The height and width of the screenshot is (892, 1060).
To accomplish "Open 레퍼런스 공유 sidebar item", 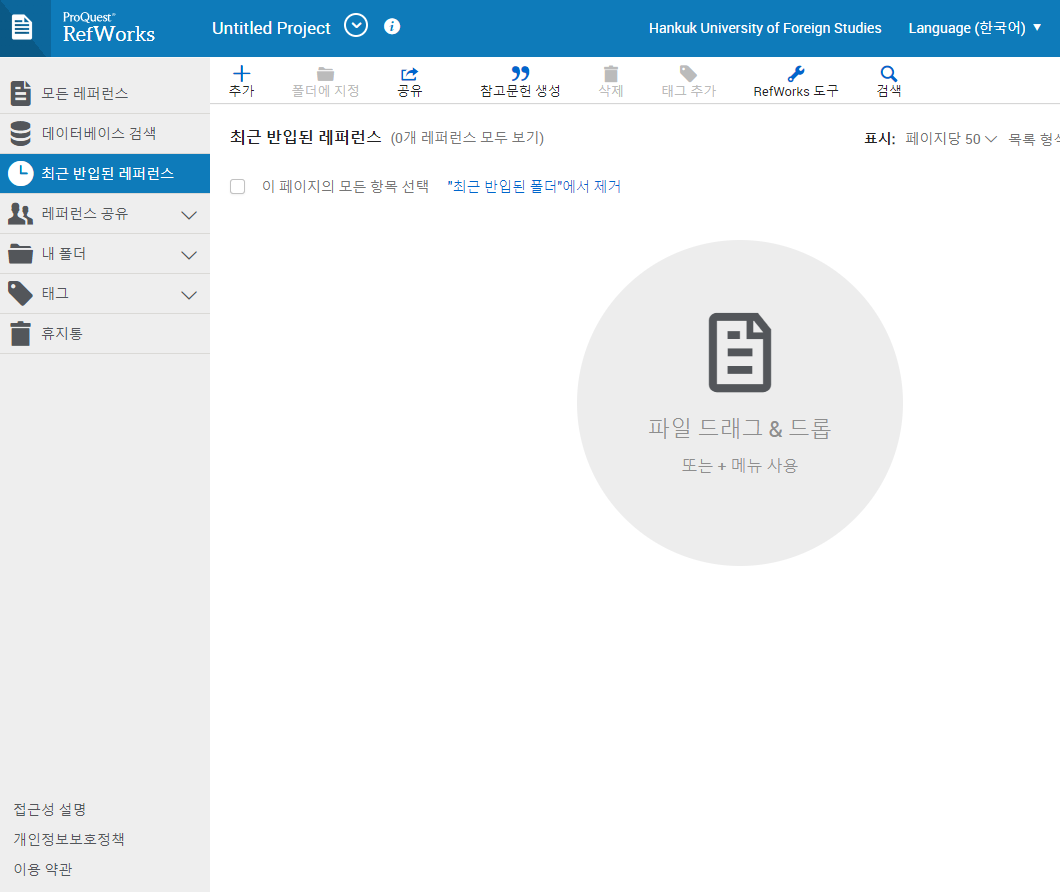I will click(105, 214).
